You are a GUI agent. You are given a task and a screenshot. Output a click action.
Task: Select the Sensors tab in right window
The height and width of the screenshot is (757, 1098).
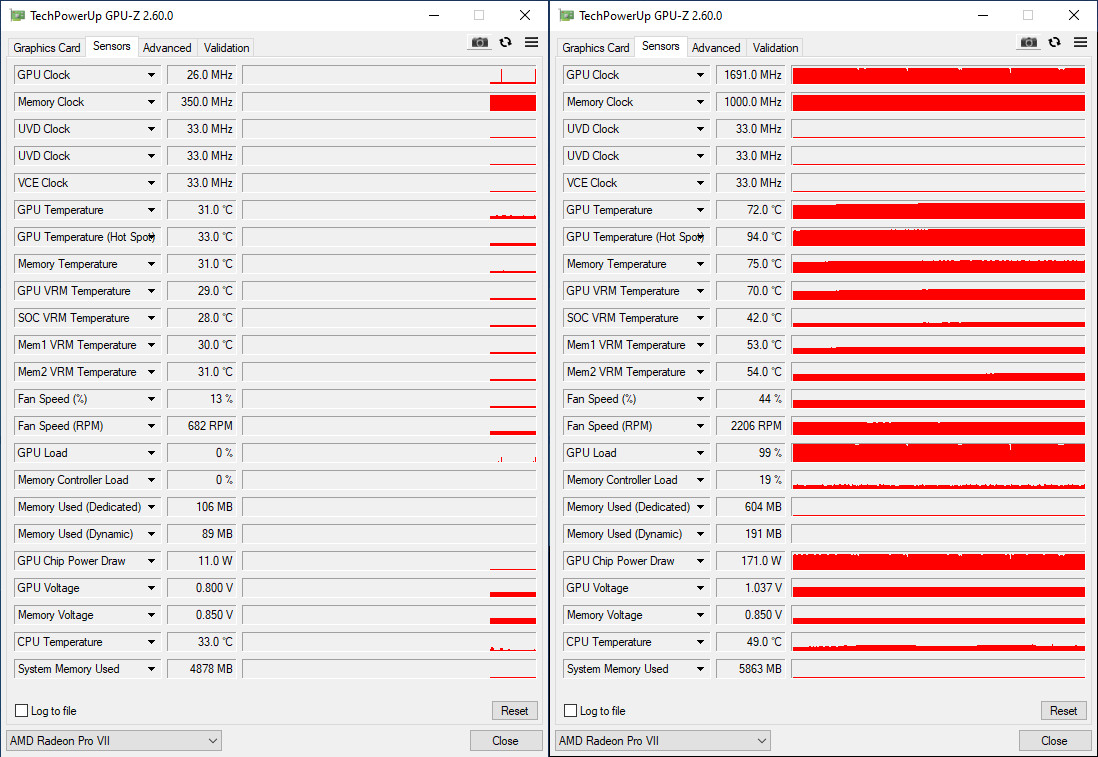(x=660, y=46)
